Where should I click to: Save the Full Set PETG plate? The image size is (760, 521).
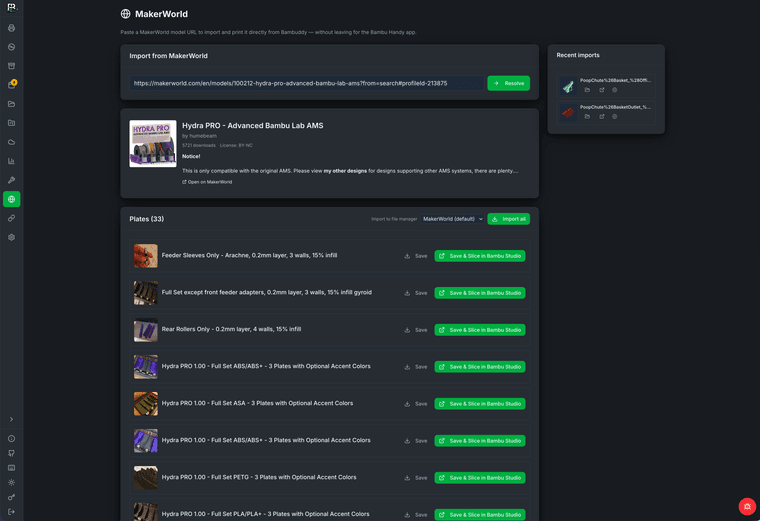coord(416,478)
